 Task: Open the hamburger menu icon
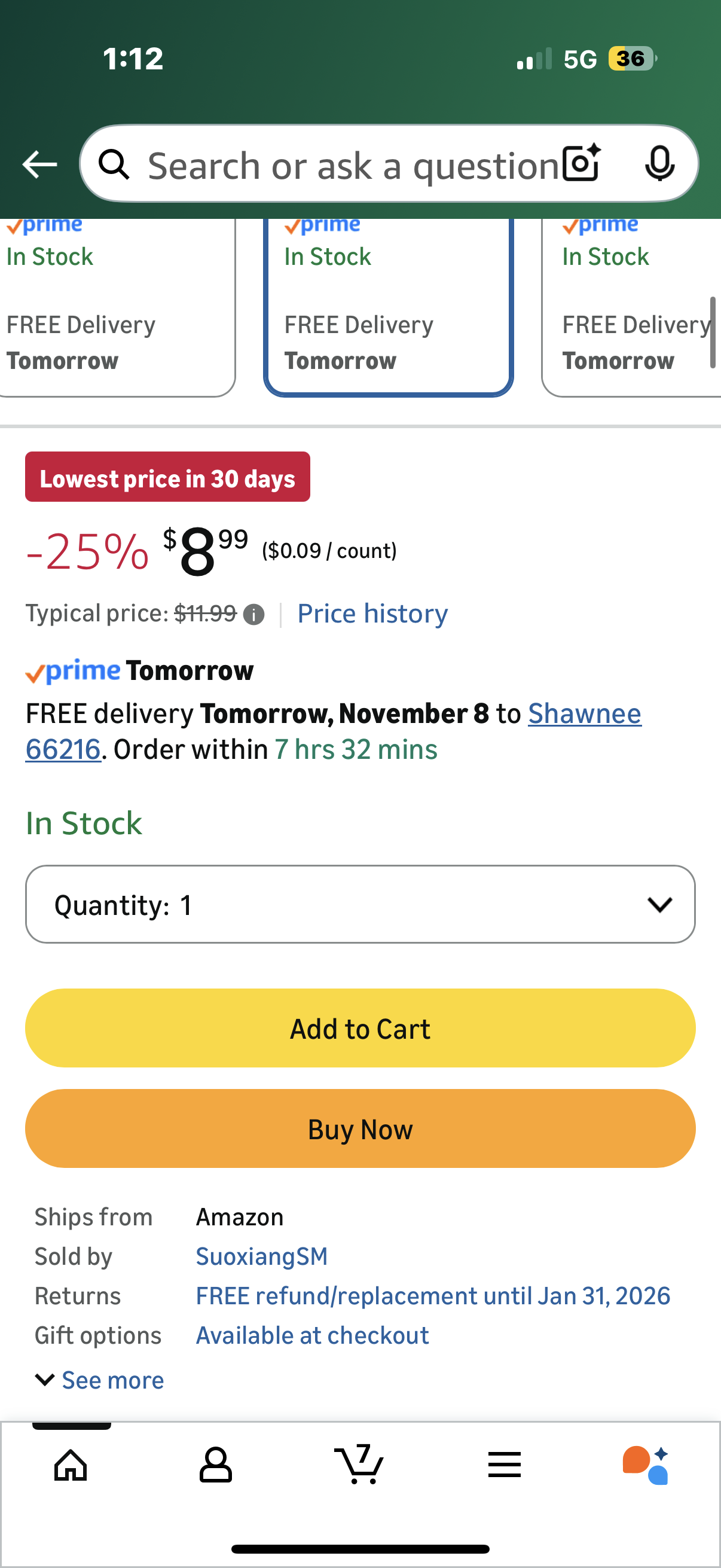[x=504, y=1465]
